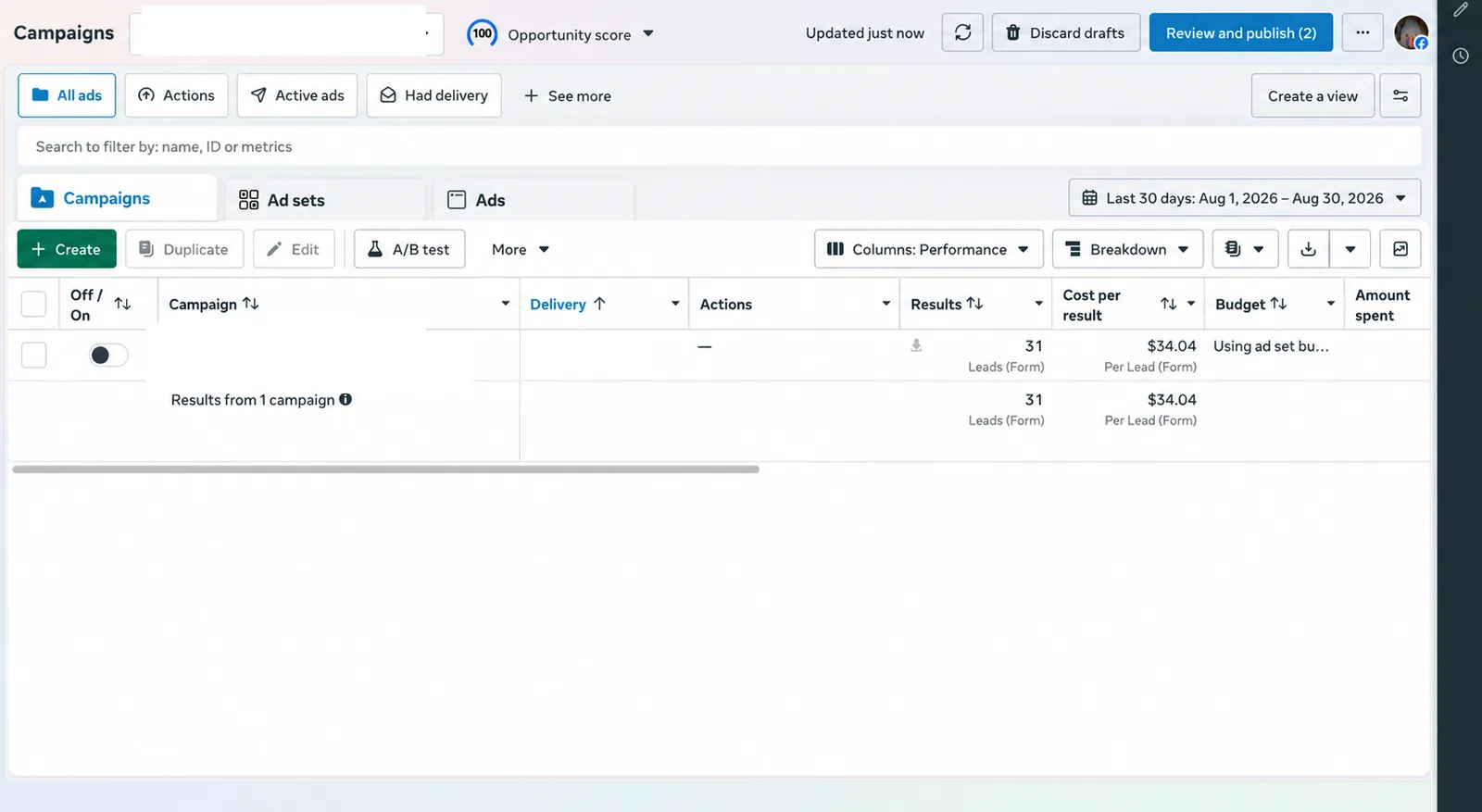The height and width of the screenshot is (812, 1482).
Task: Focus the search filter input field
Action: (x=719, y=146)
